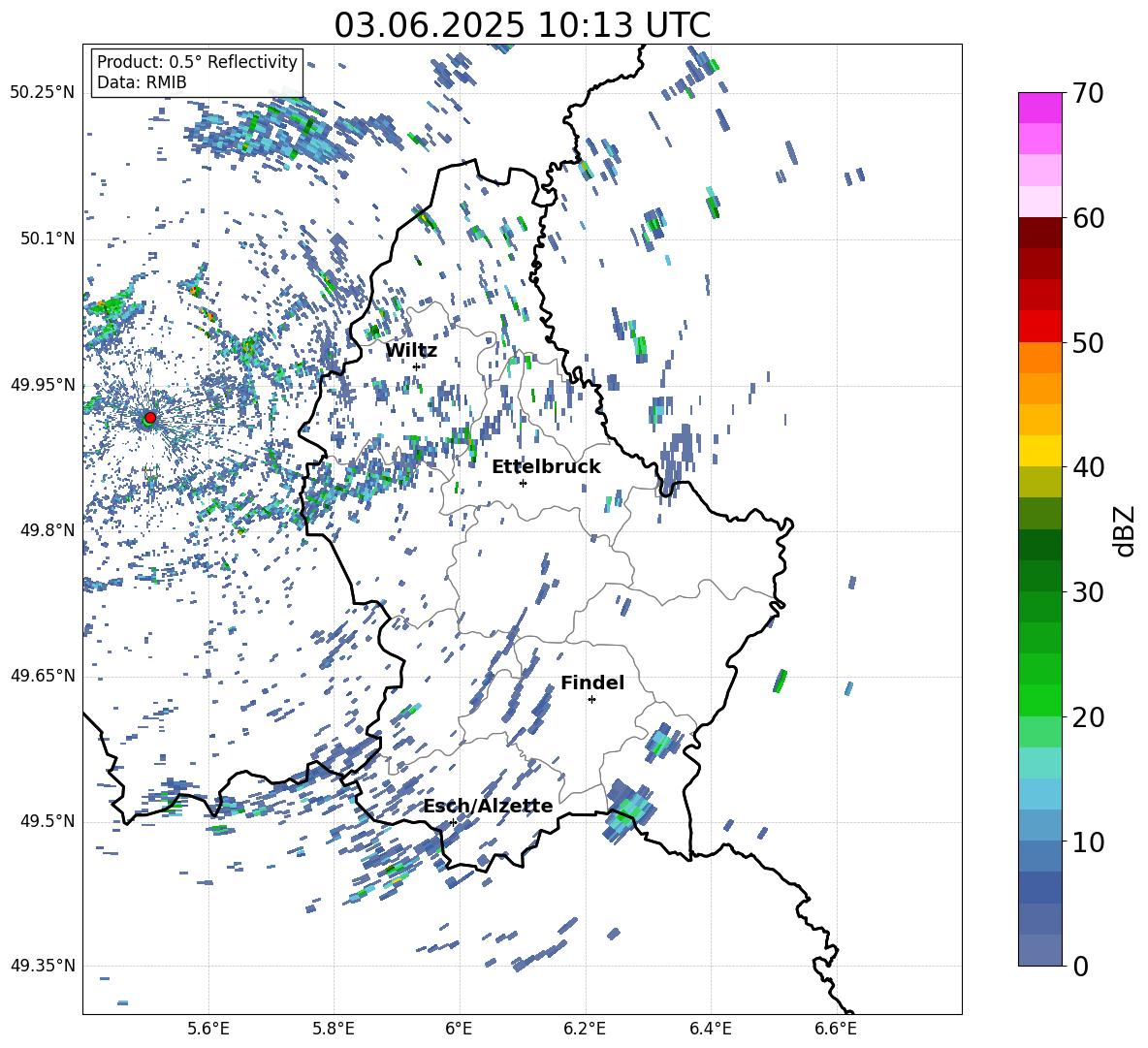Click the Findel station cross marker
The height and width of the screenshot is (1048, 1148).
click(x=591, y=700)
